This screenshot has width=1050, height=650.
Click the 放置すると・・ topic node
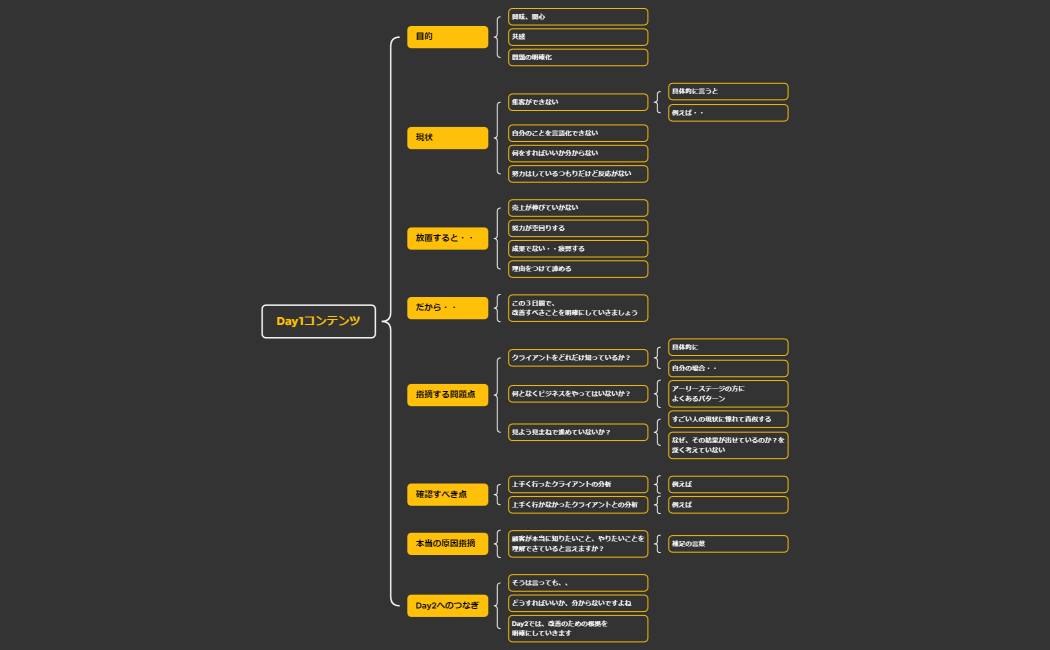click(x=447, y=238)
